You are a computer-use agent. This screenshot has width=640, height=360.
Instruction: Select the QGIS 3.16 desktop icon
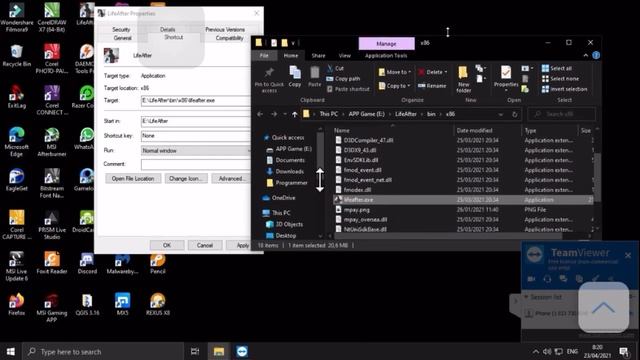pos(87,304)
